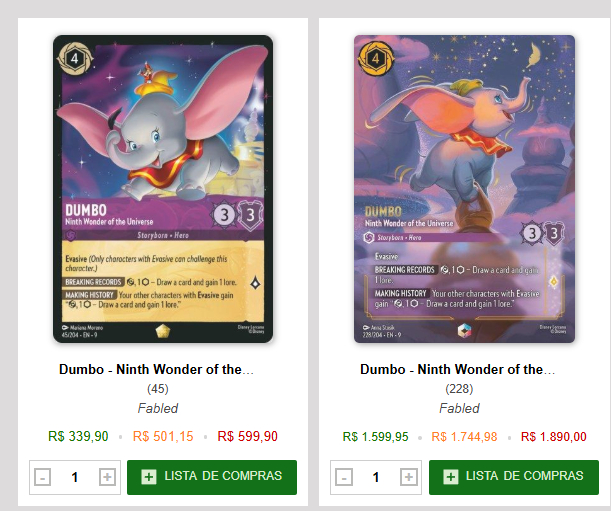Viewport: 611px width, 511px height.
Task: Click the minus stepper for Dumbo card 45
Action: click(x=42, y=477)
